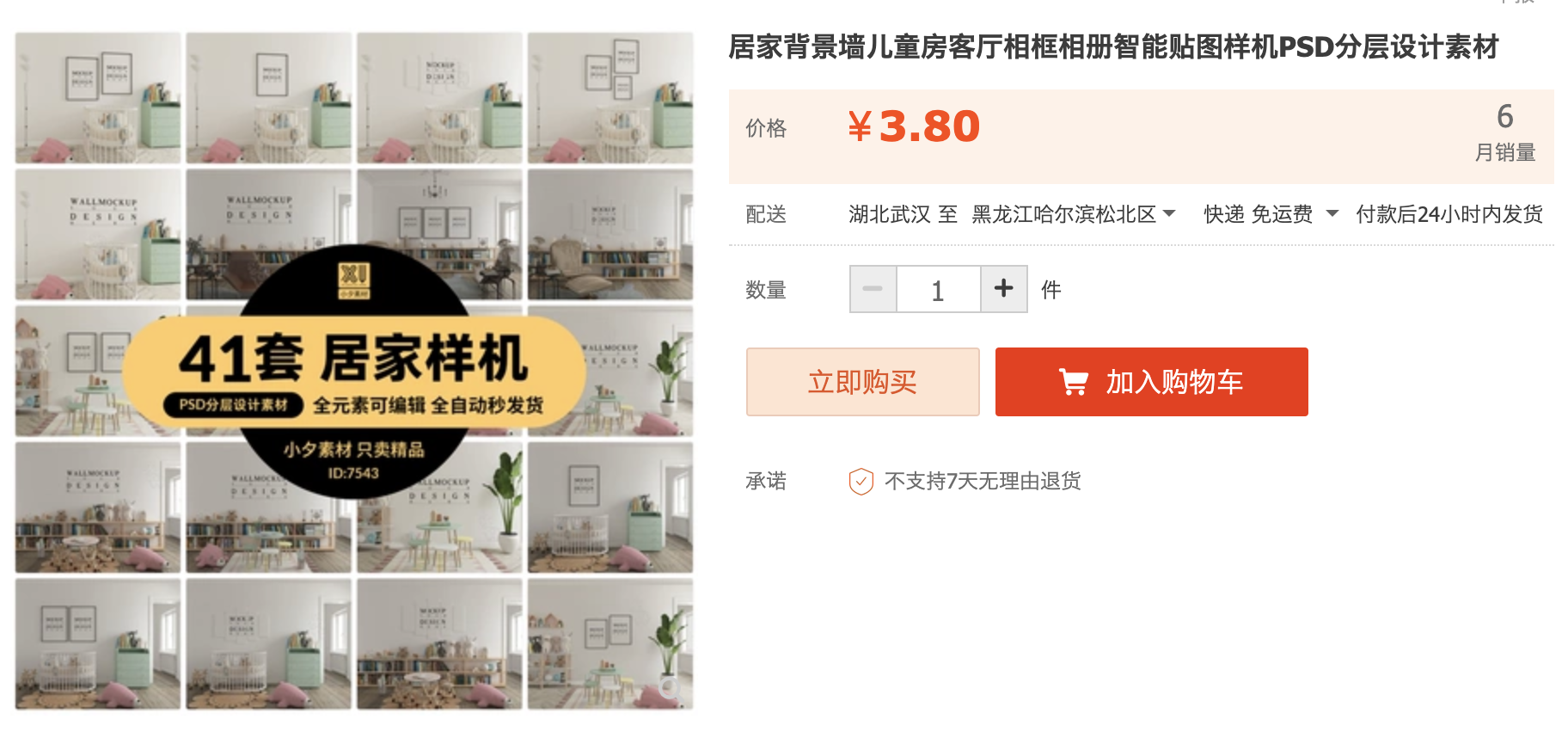Click the shopping cart icon

pos(1074,382)
